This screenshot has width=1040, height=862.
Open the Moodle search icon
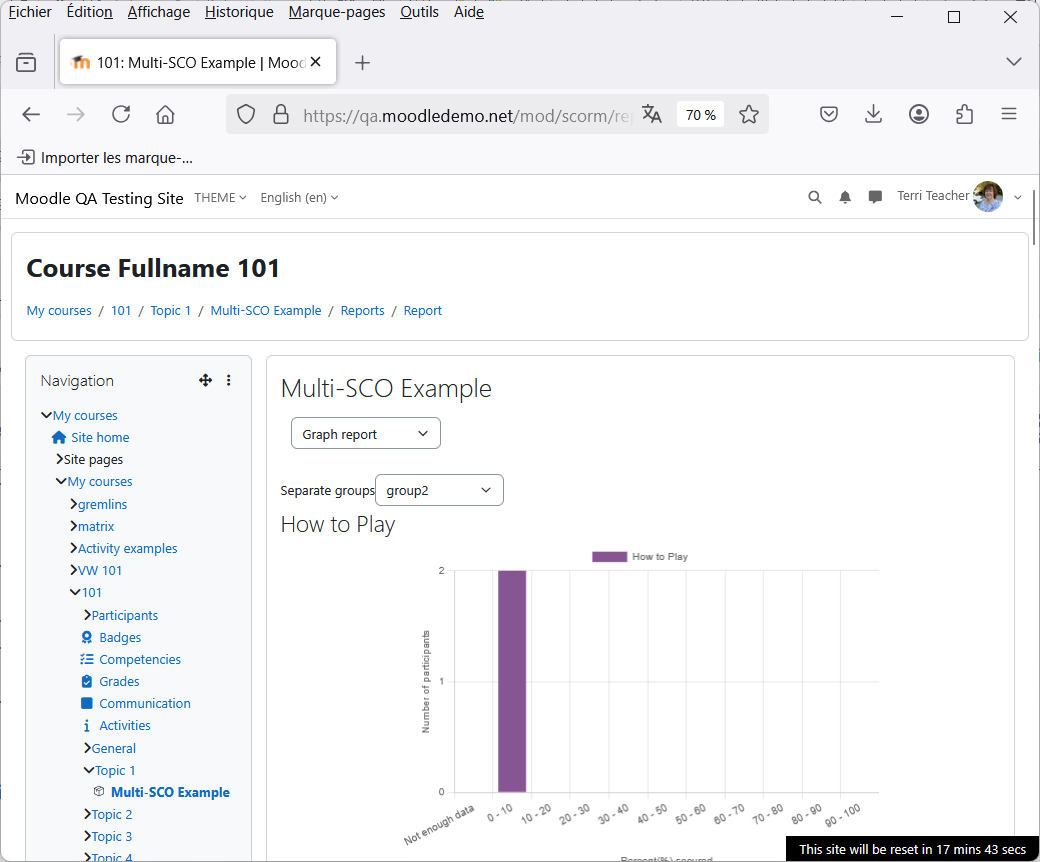point(814,197)
